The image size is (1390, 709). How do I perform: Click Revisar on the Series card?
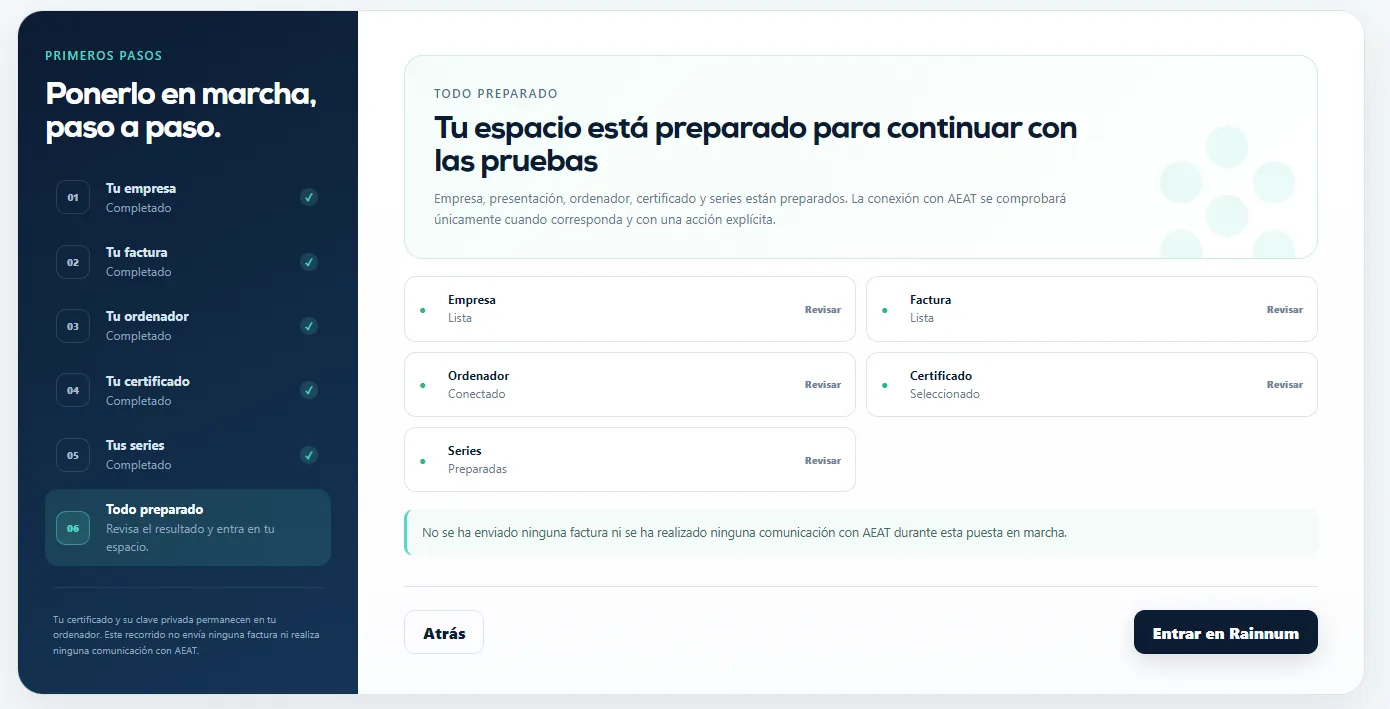[823, 461]
